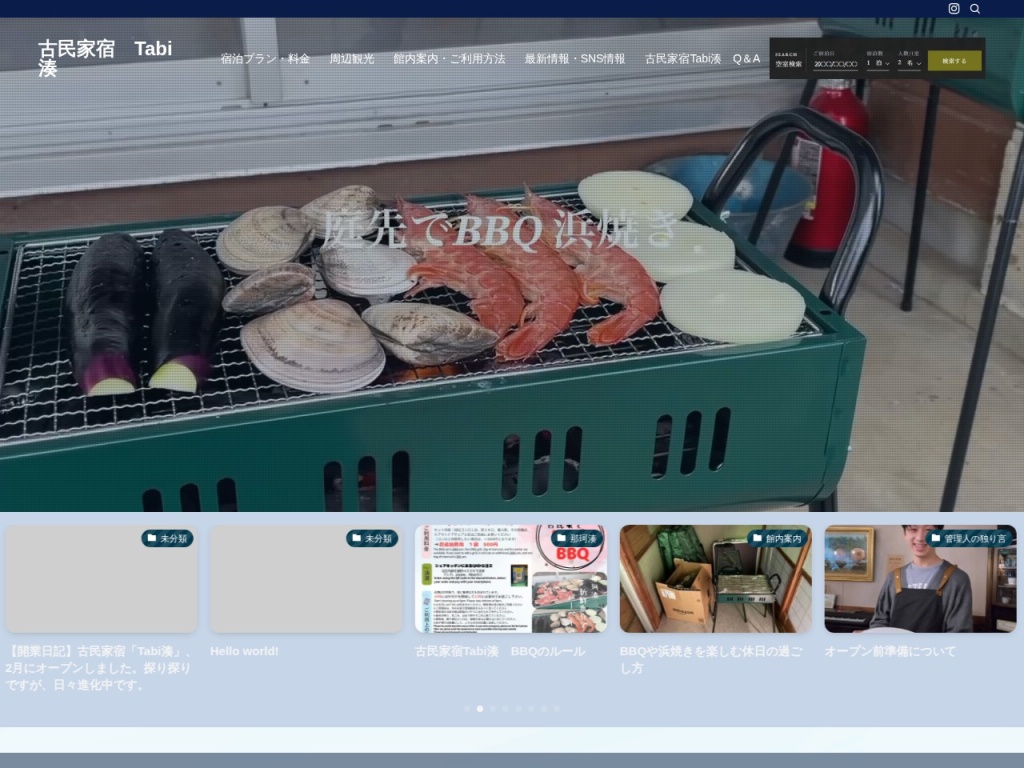The height and width of the screenshot is (768, 1024).
Task: Open the ご宿泊日 date picker field
Action: [835, 63]
